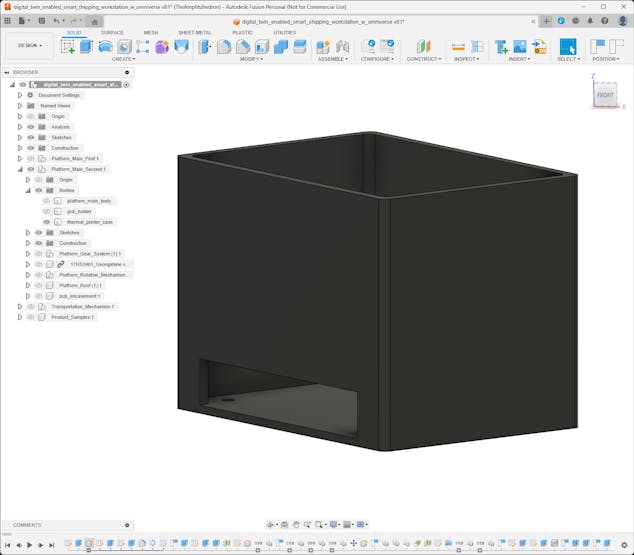Image resolution: width=634 pixels, height=555 pixels.
Task: Open the Orbit navigation tool
Action: coord(271,524)
